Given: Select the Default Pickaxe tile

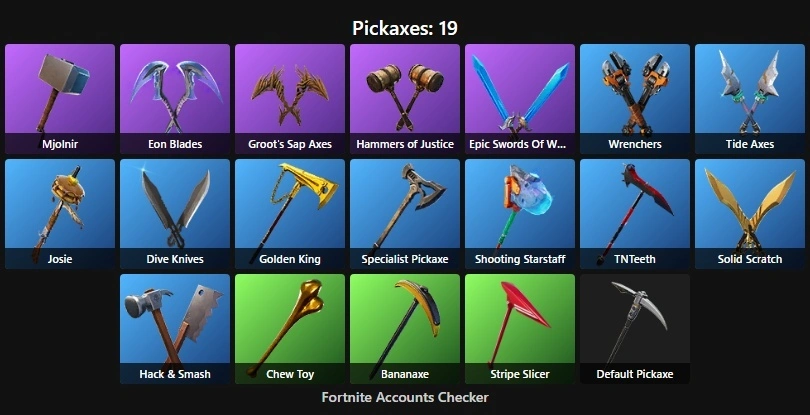Looking at the screenshot, I should [x=635, y=329].
